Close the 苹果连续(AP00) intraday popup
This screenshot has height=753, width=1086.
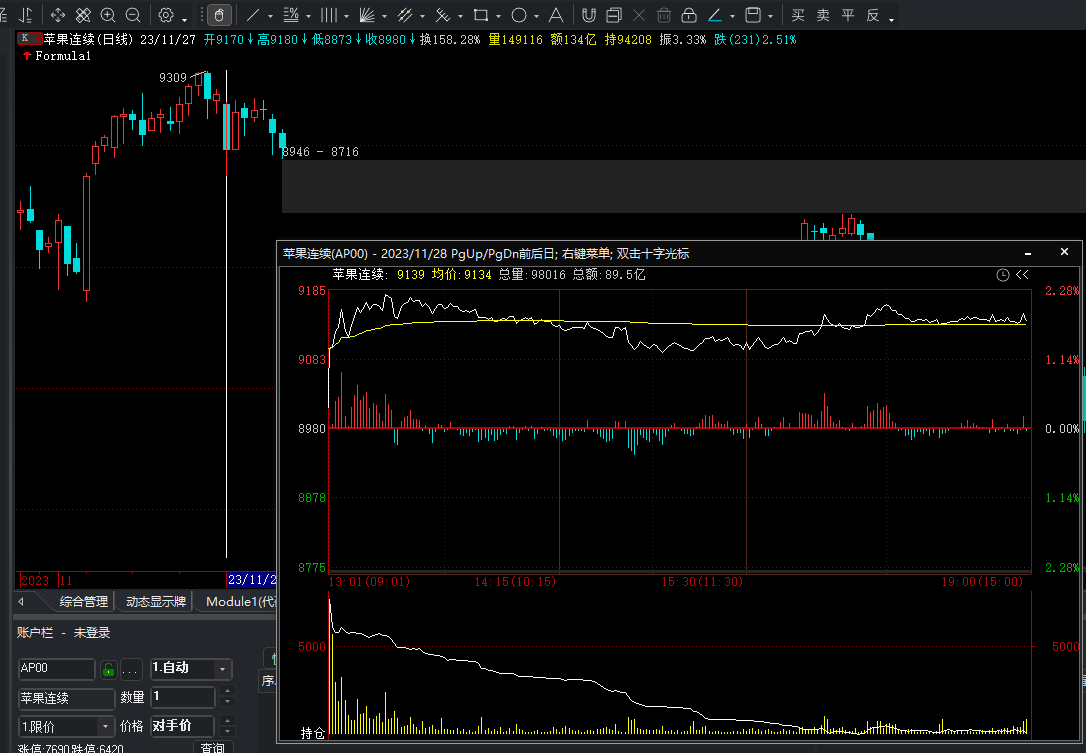1065,252
